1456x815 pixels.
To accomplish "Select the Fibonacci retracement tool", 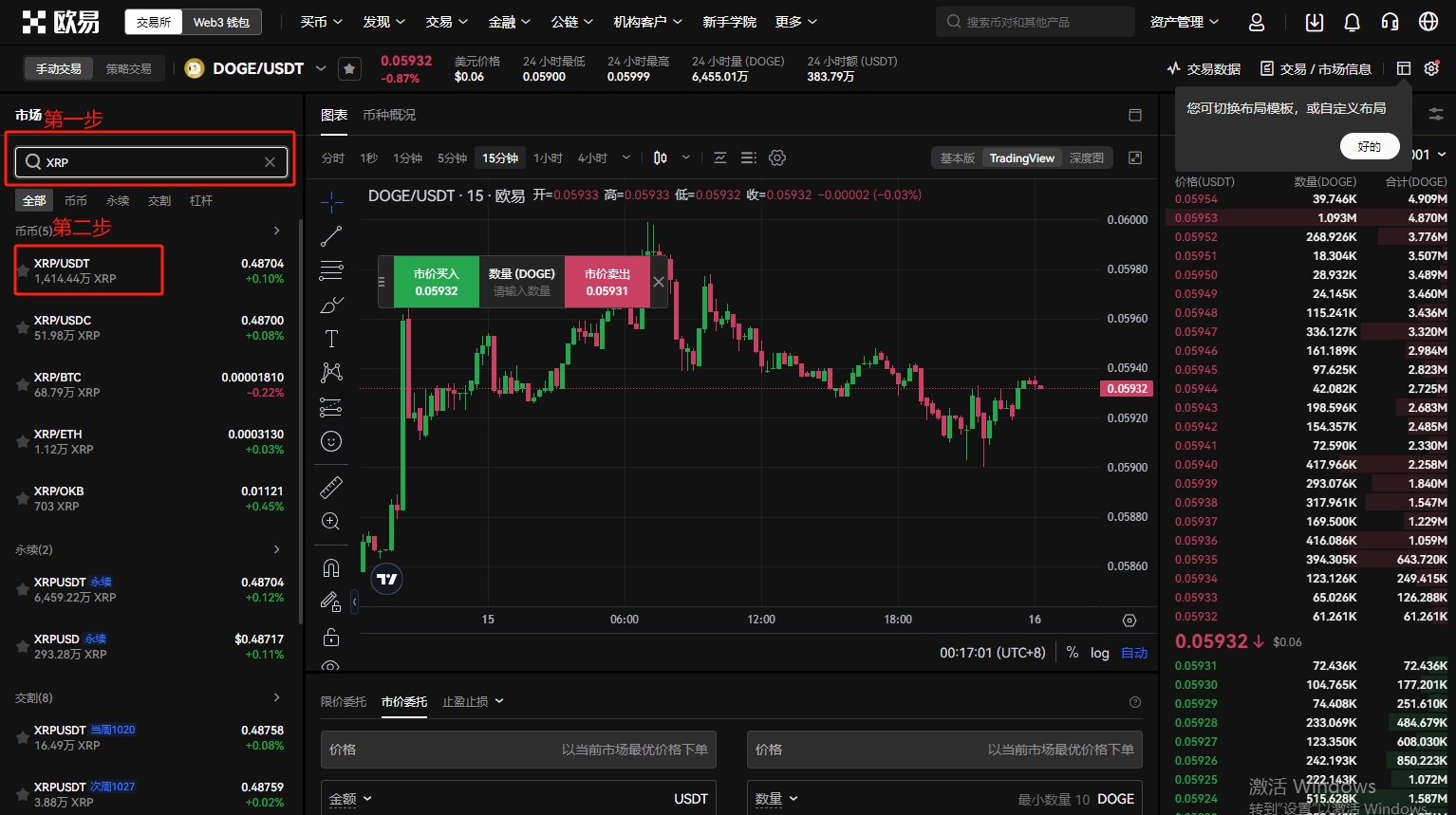I will [331, 270].
